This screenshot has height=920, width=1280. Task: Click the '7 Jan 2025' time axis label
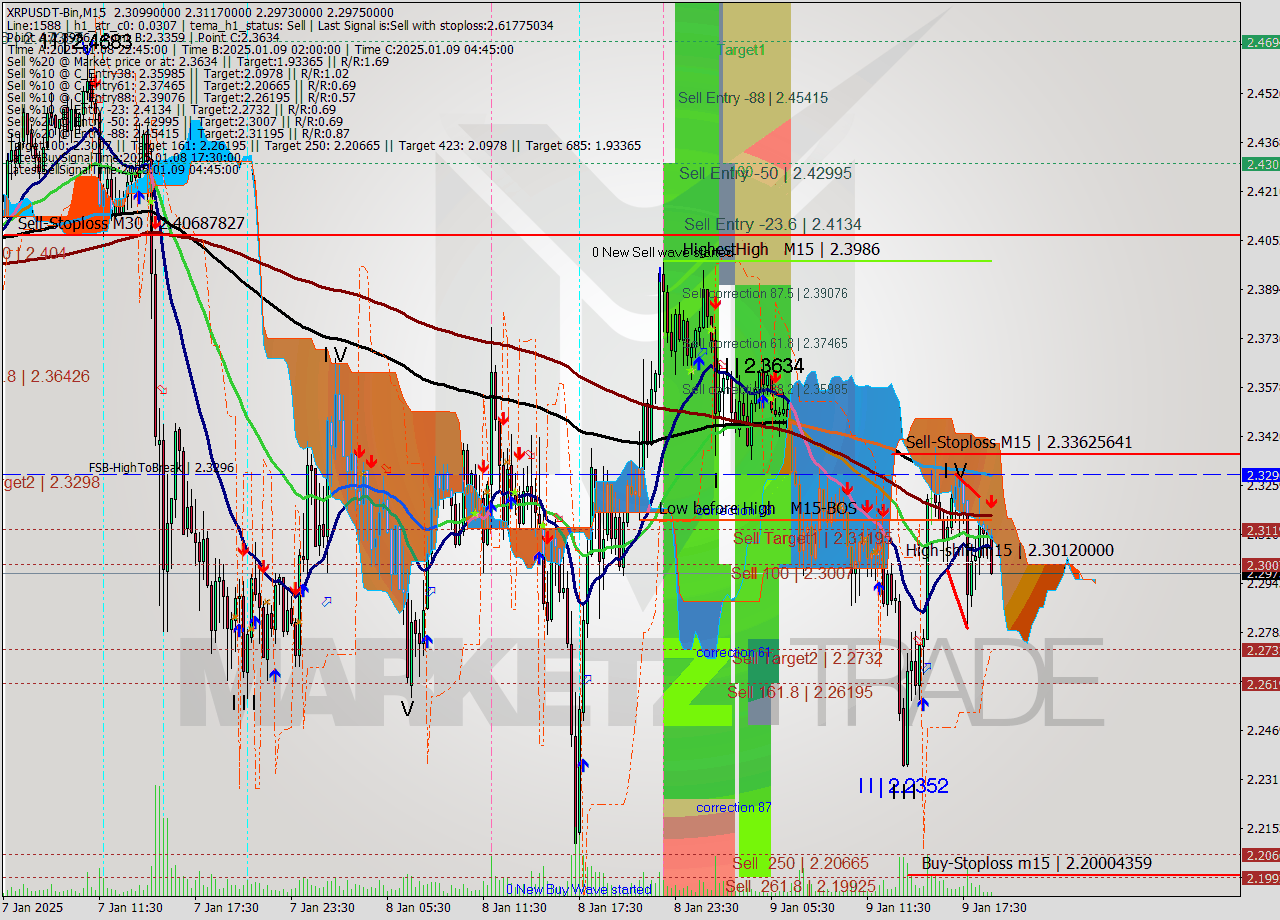coord(34,908)
